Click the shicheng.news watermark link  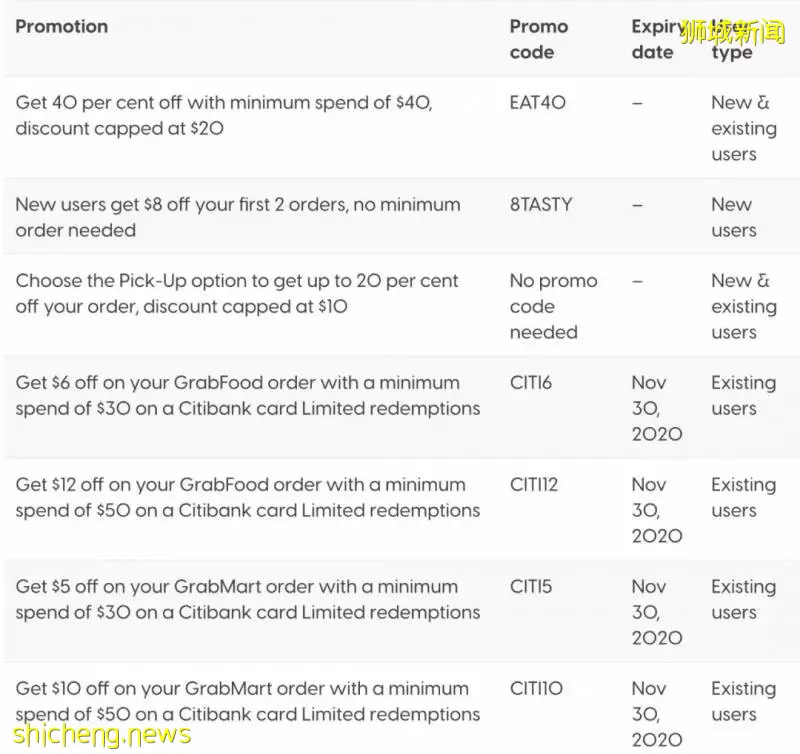click(102, 735)
